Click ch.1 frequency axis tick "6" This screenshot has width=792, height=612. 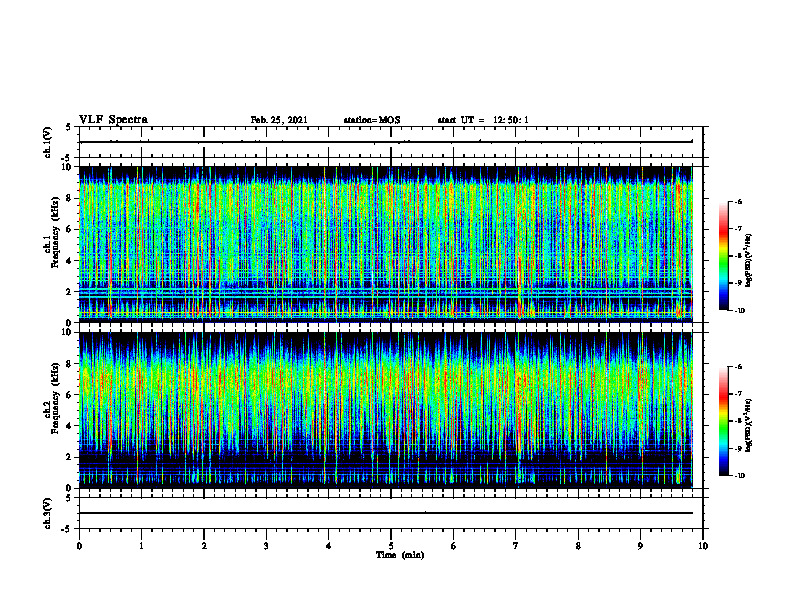coord(70,229)
